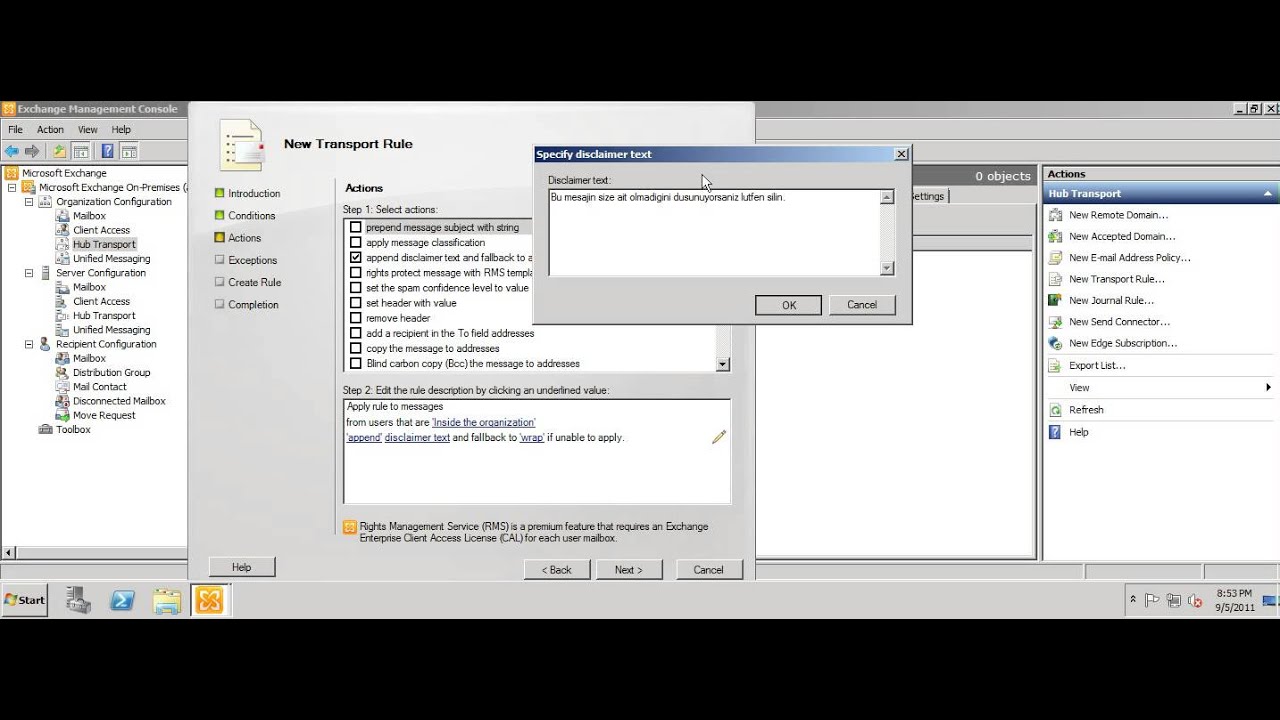Open the File menu

15,129
